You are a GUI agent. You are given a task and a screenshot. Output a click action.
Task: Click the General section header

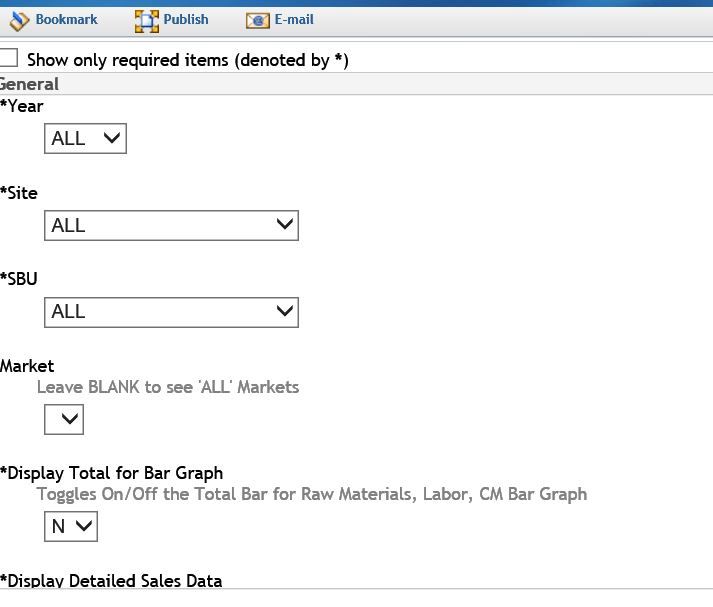click(x=29, y=84)
